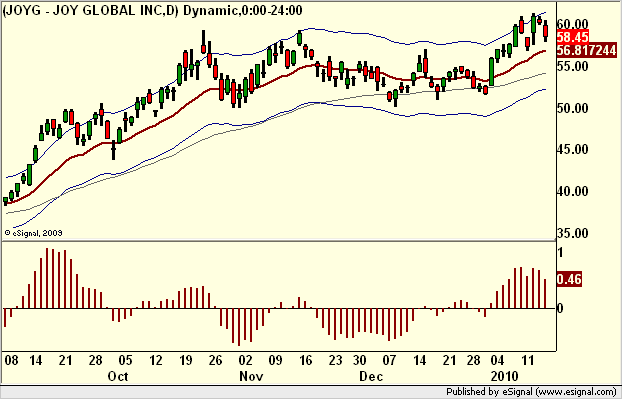
Task: Click the 45.00 price axis label
Action: (572, 150)
